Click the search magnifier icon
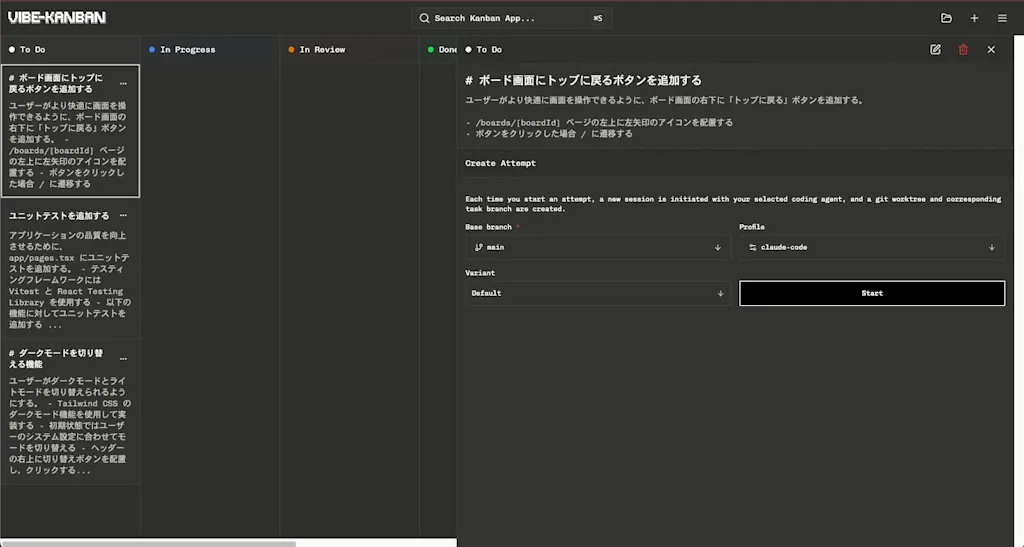 pos(424,18)
